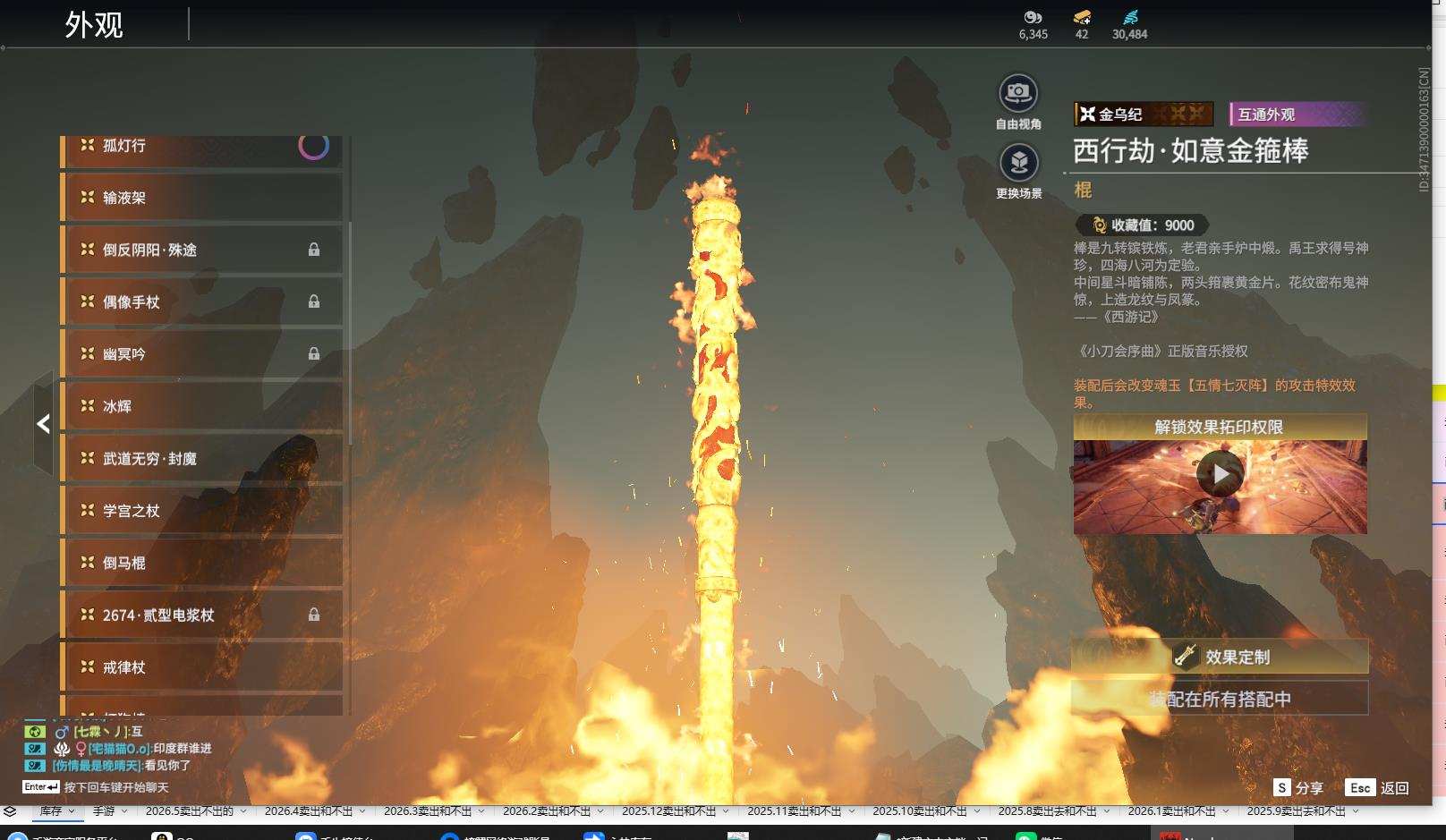The width and height of the screenshot is (1446, 840).
Task: Expand the 库存 tab dropdown arrow
Action: pyautogui.click(x=72, y=811)
